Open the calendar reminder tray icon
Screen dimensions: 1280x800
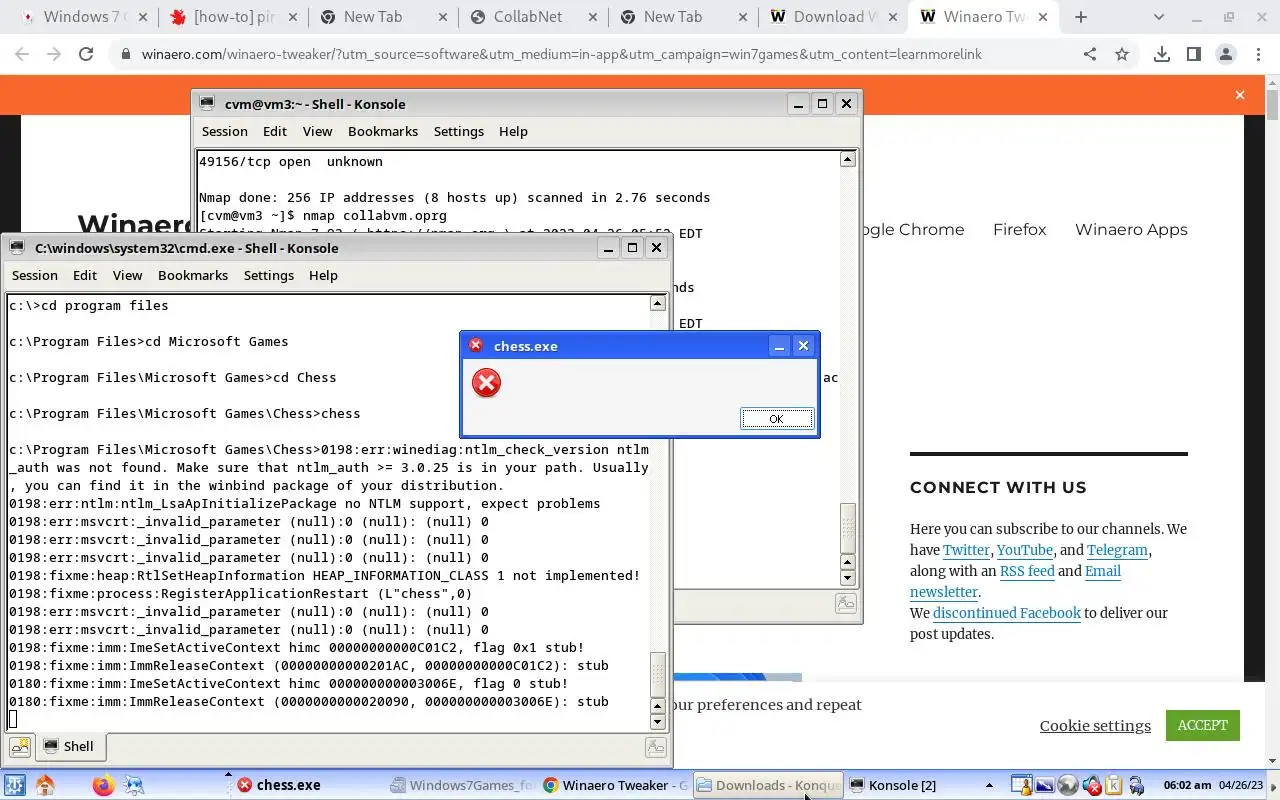(x=1021, y=785)
